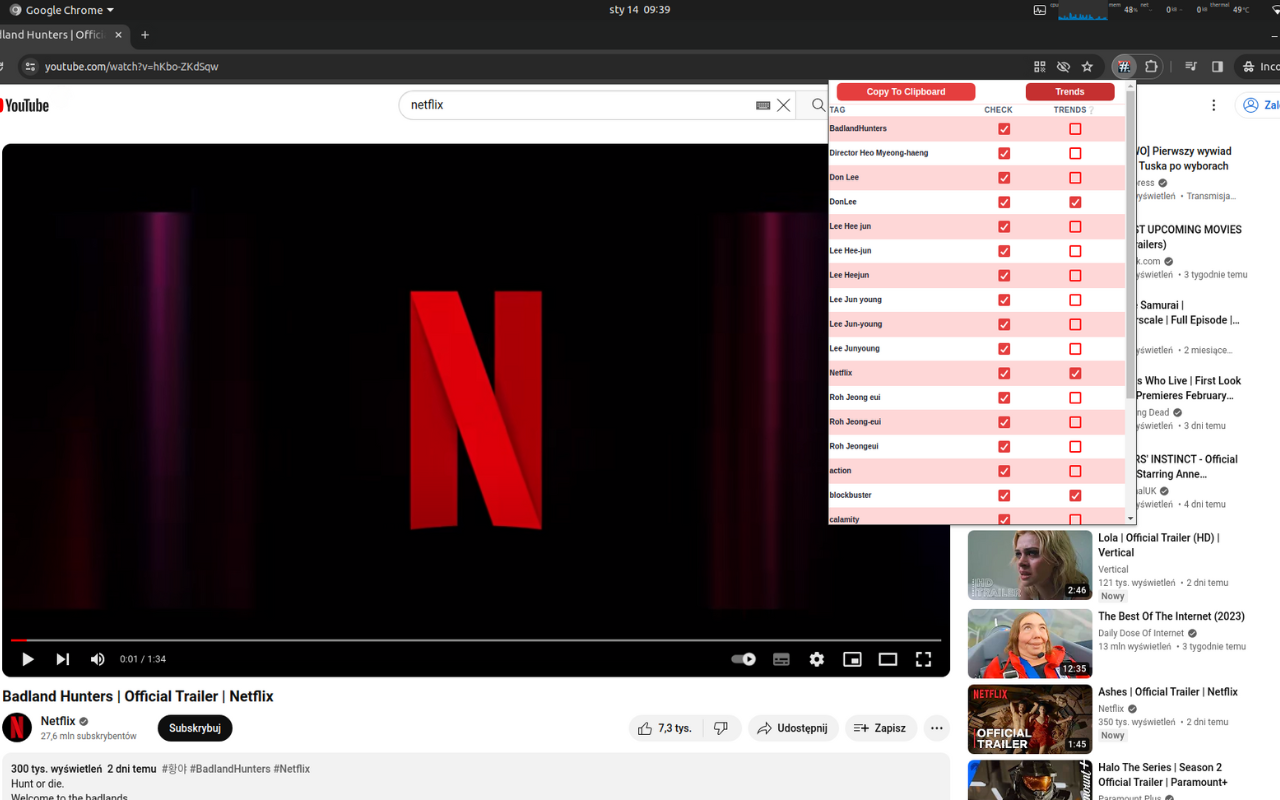
Task: Toggle the Chrome side panel icon
Action: pyautogui.click(x=1217, y=67)
